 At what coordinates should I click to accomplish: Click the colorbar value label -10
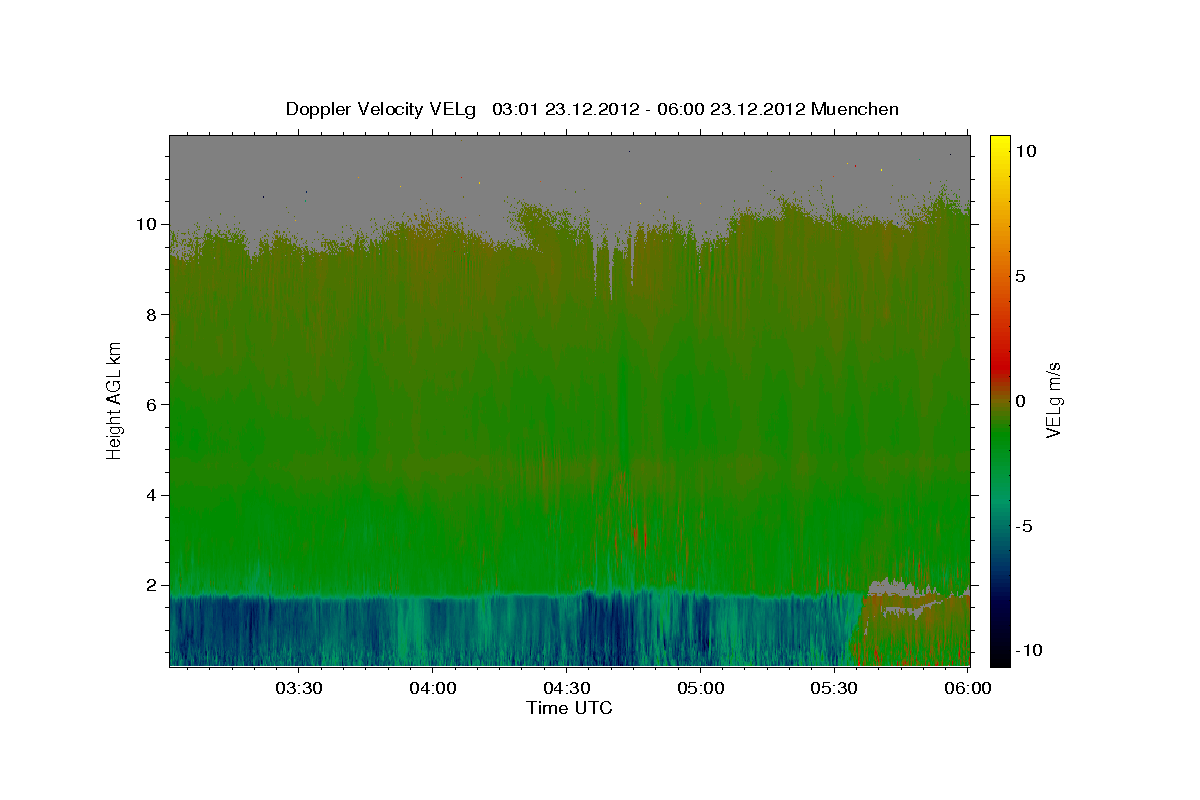point(1028,651)
